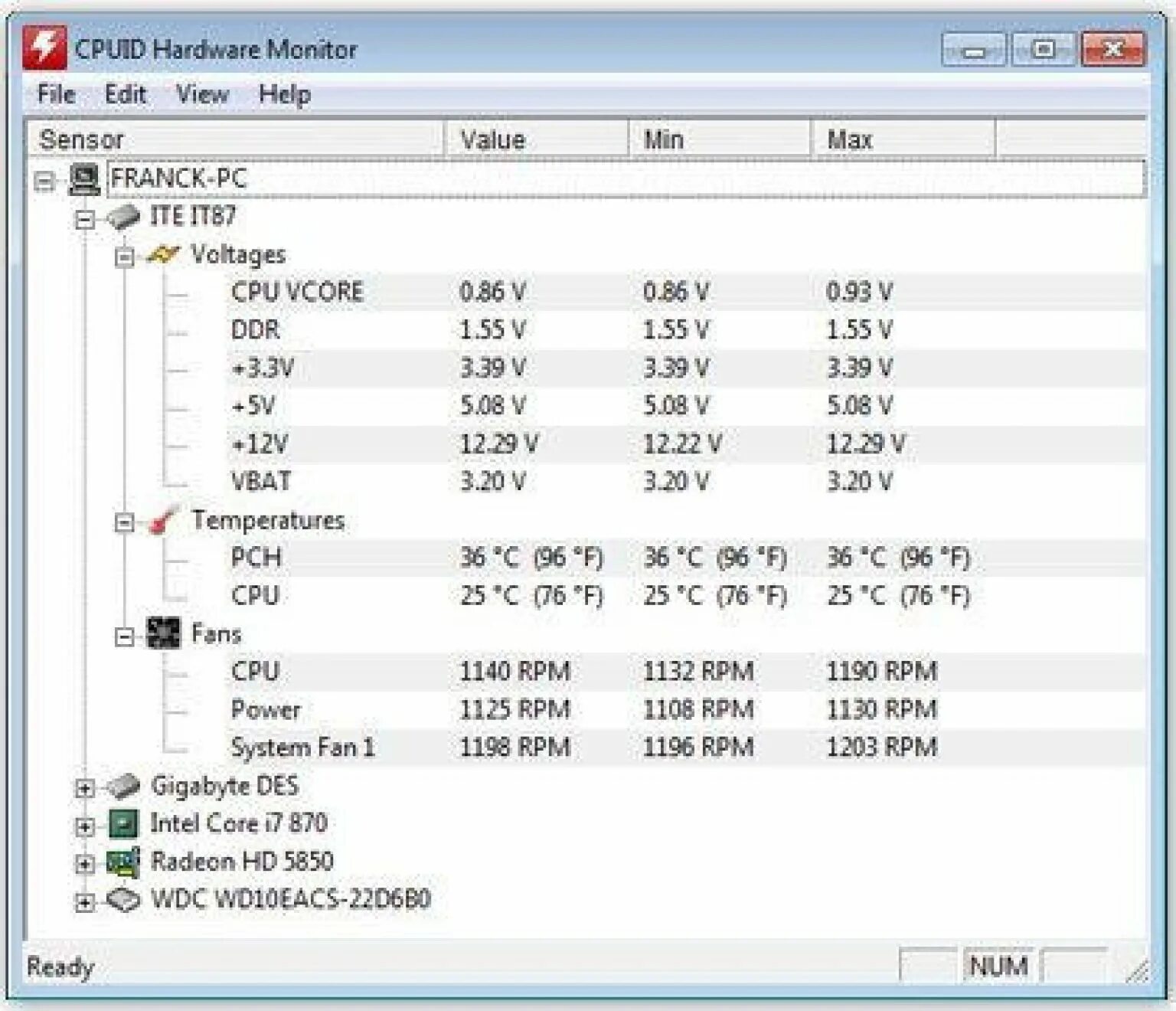Click the computer icon beside FRANCK-PC

(x=83, y=179)
